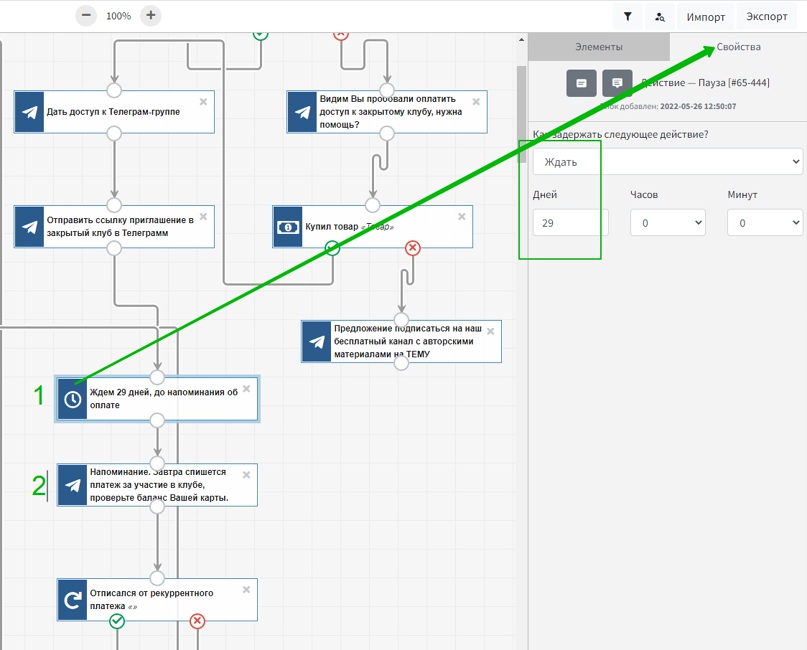
Task: Click the money icon on Купил товар block
Action: pyautogui.click(x=288, y=227)
